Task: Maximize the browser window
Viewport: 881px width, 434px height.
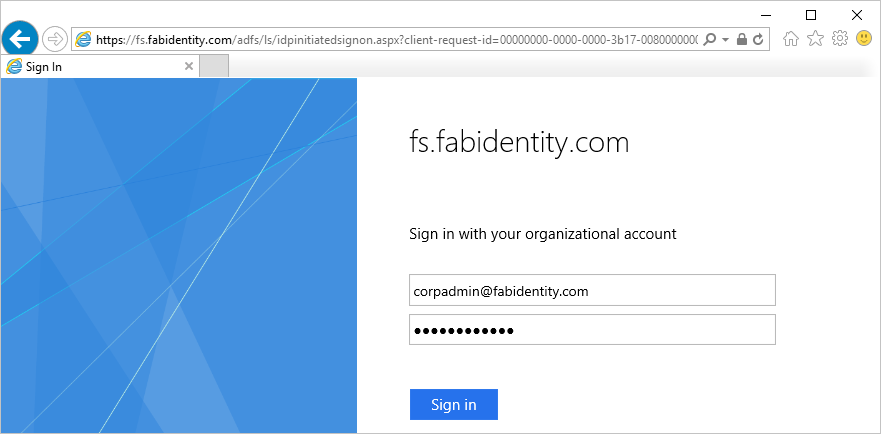Action: [x=811, y=14]
